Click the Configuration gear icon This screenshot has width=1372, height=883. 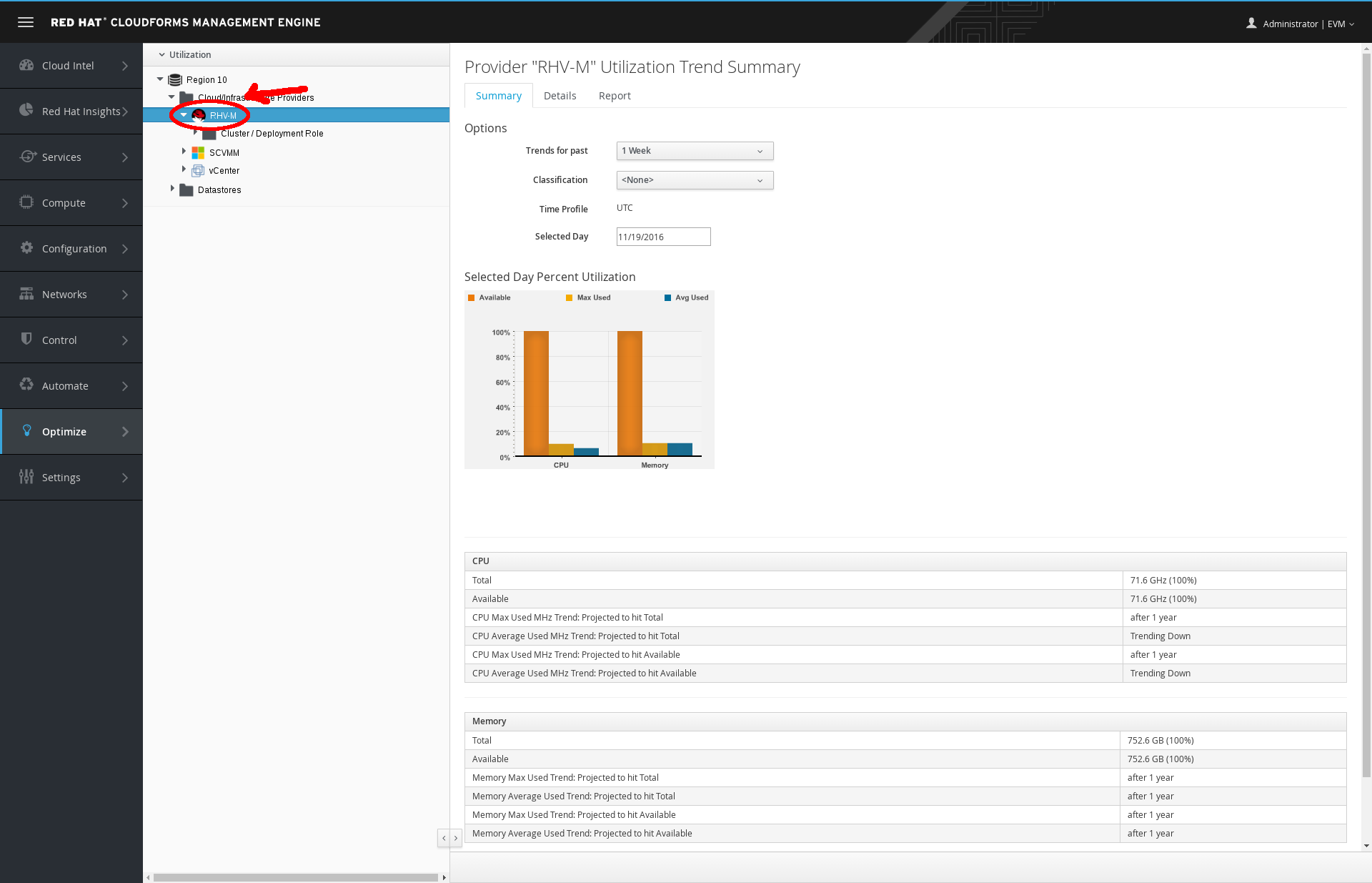coord(26,247)
